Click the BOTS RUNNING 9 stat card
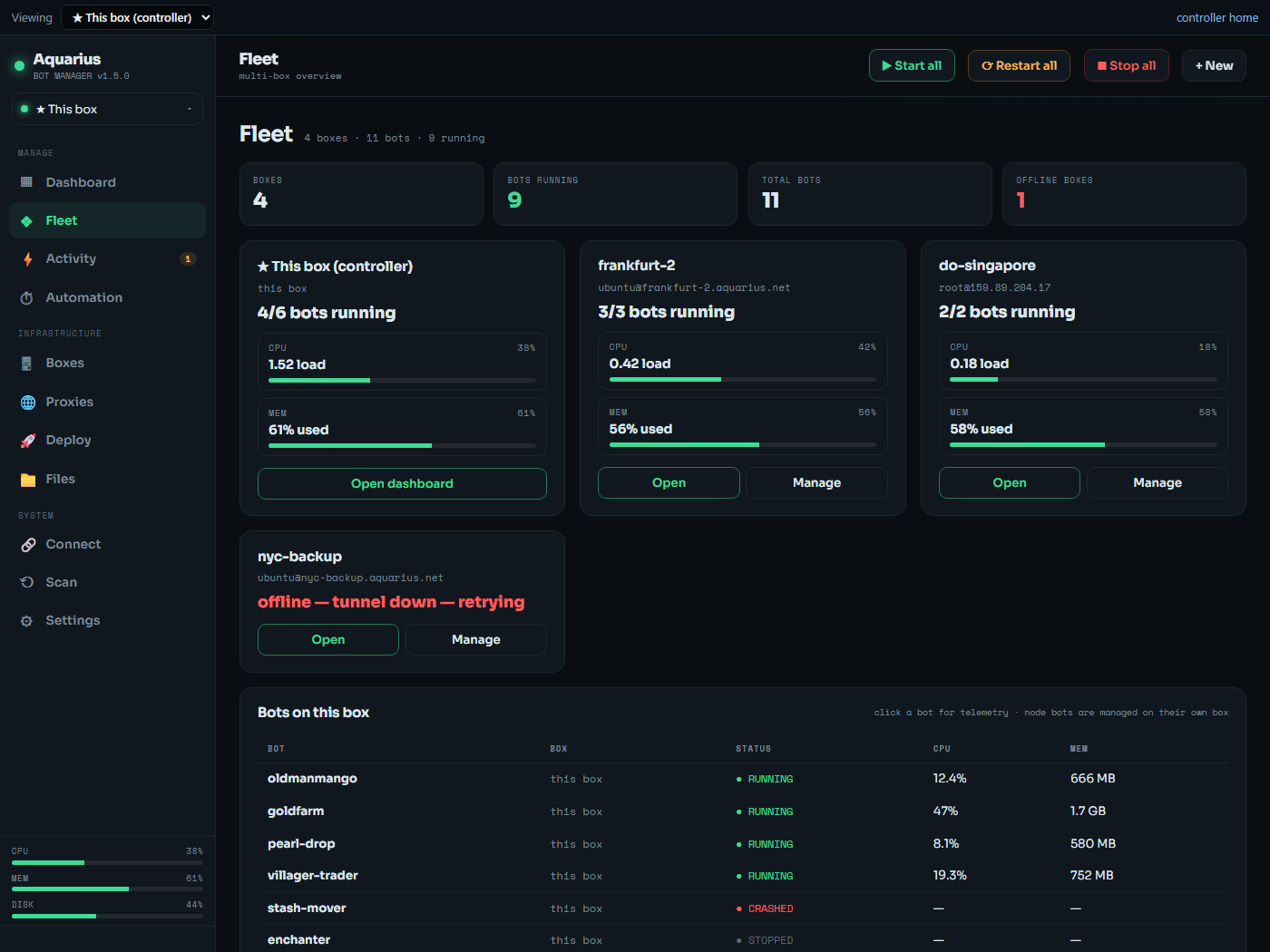1270x952 pixels. [x=615, y=194]
